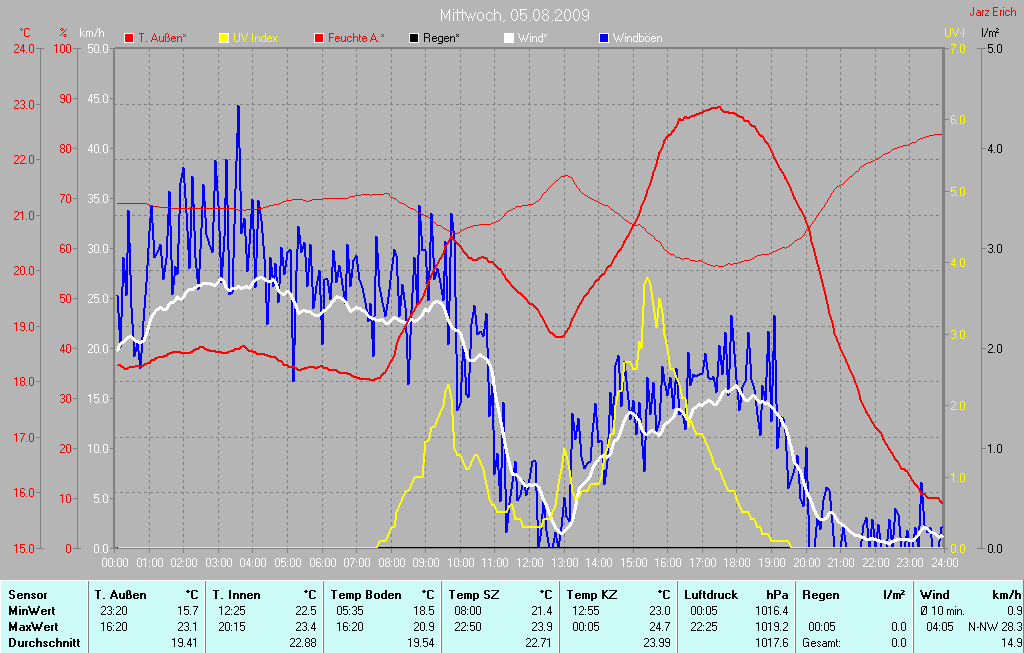Click the black Regen legend swatch
The image size is (1024, 653).
click(414, 38)
